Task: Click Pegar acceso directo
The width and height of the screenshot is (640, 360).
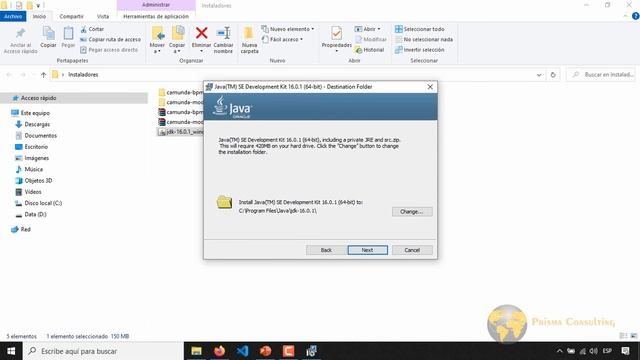Action: [109, 49]
